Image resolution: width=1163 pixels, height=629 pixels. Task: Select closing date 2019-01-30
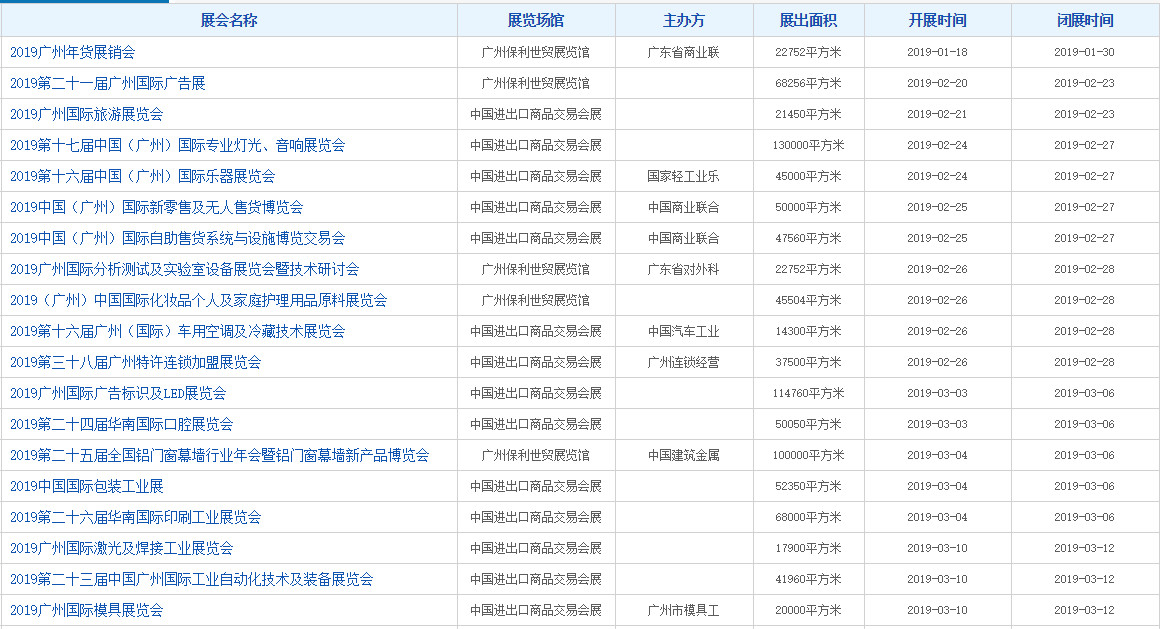pos(1084,53)
